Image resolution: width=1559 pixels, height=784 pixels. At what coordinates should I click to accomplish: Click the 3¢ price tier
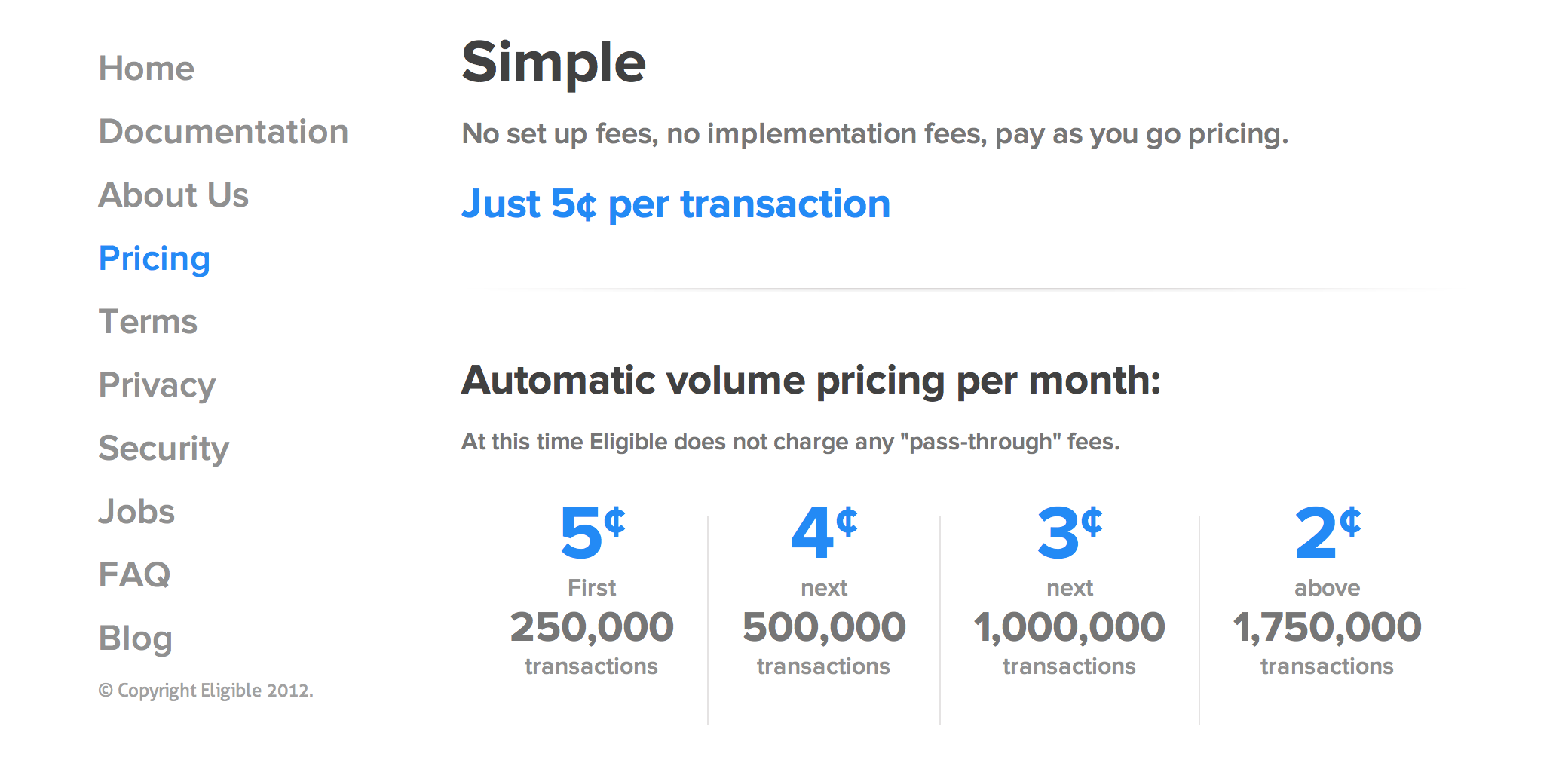1069,533
